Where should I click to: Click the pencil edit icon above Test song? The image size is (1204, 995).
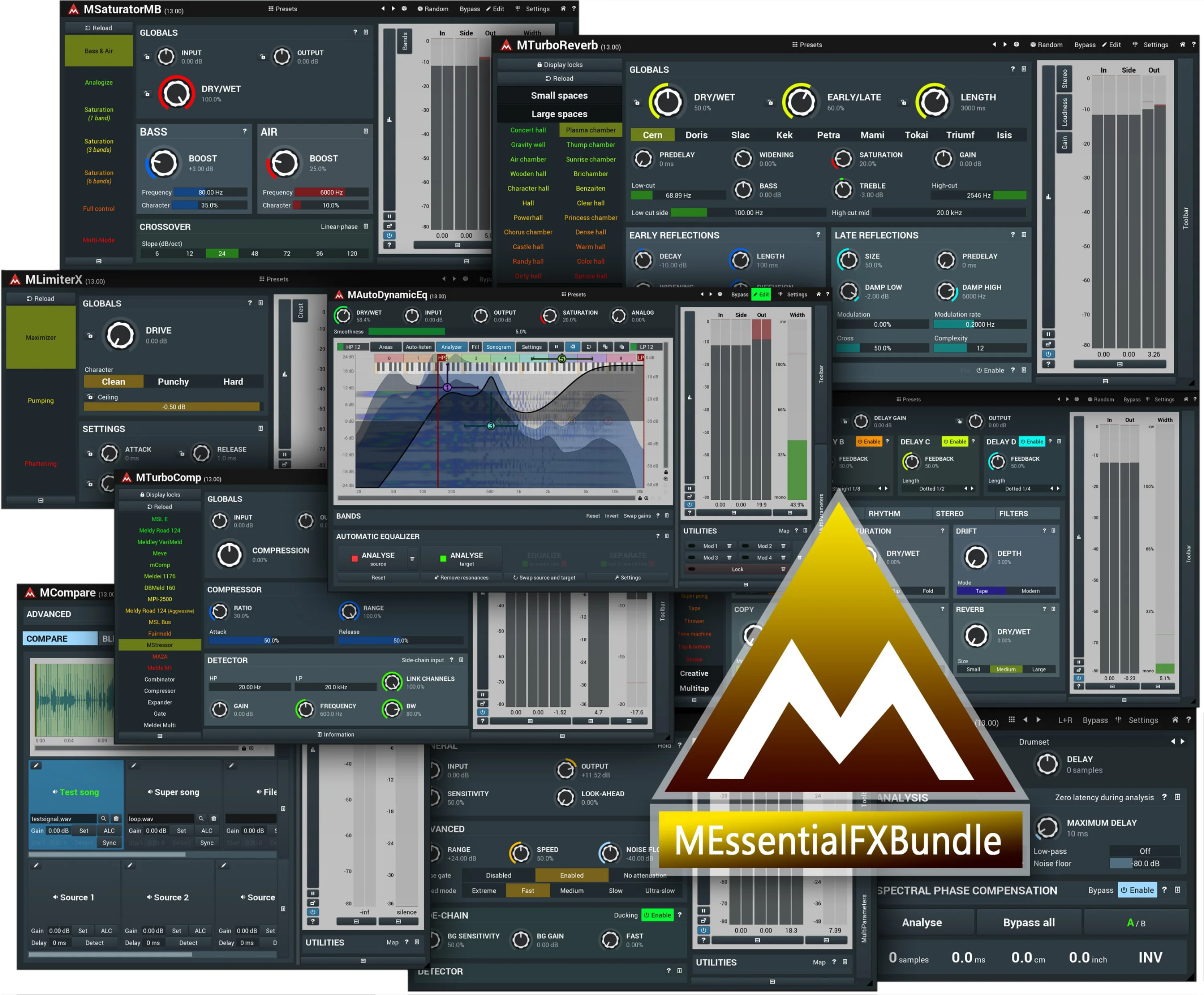[36, 765]
